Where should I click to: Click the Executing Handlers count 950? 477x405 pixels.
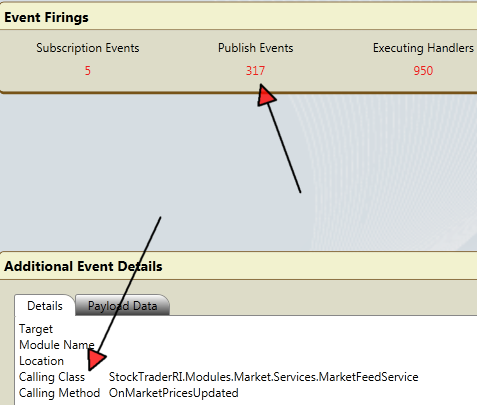(423, 71)
